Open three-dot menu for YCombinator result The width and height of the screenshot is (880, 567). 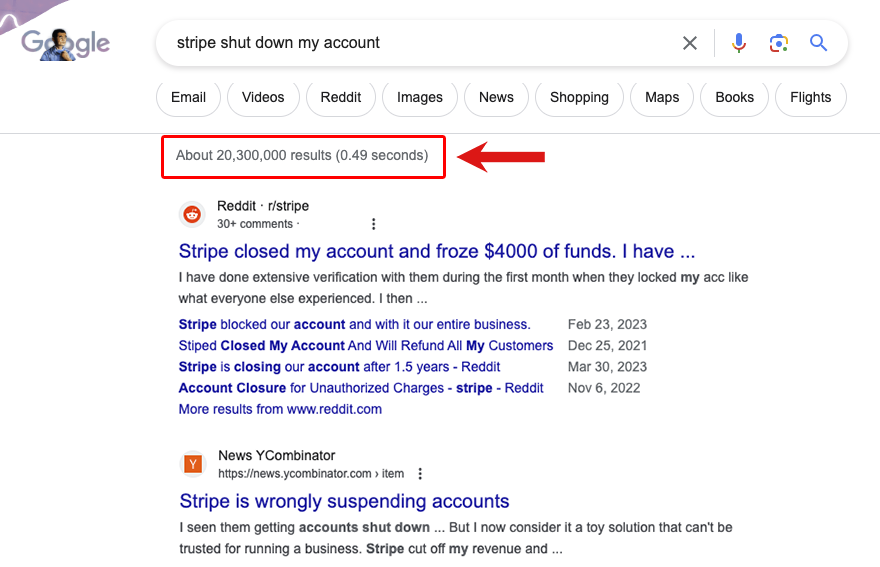(420, 474)
